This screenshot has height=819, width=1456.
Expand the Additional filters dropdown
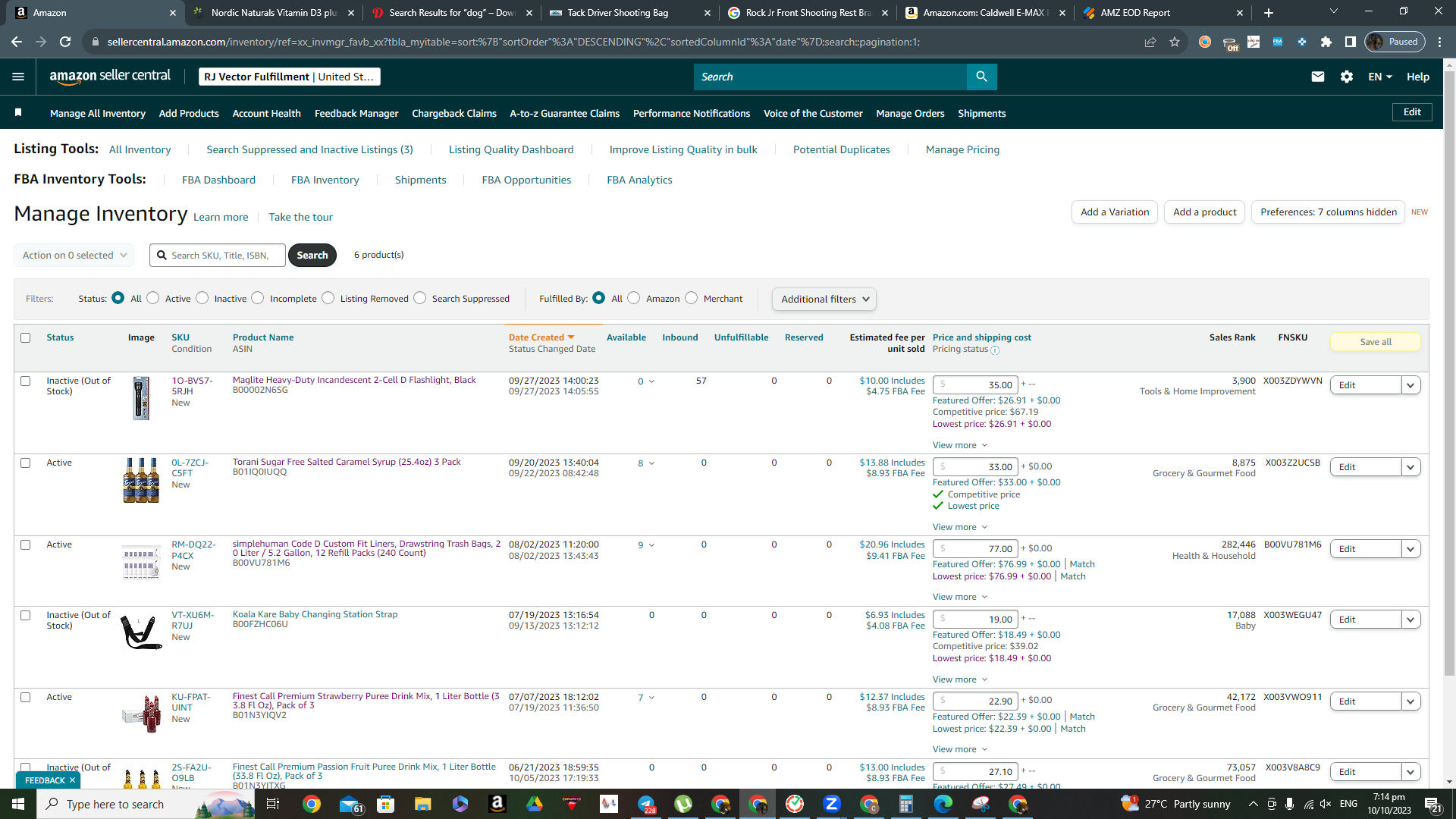824,299
